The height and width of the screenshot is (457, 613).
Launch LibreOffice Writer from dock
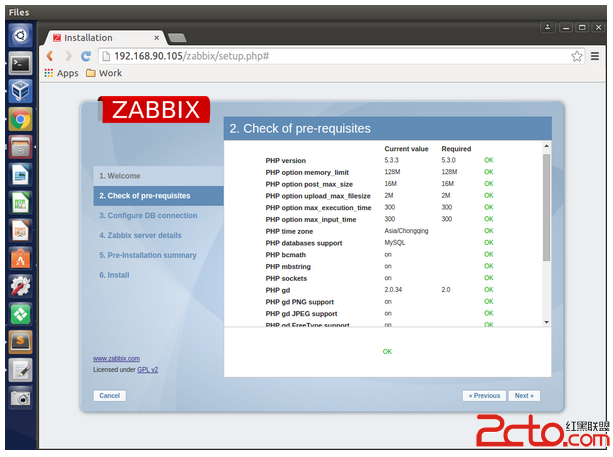[20, 175]
